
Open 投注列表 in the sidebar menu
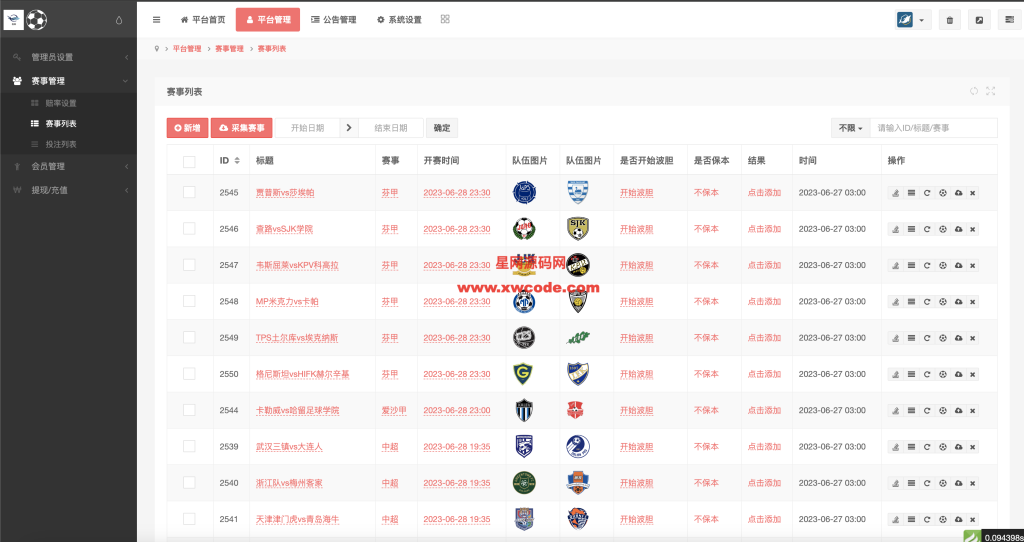[x=61, y=144]
